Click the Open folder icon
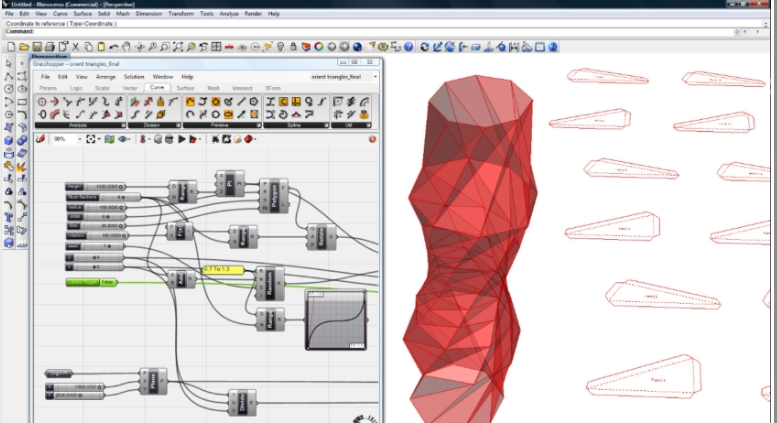Viewport: 777px width, 423px height. tap(24, 47)
